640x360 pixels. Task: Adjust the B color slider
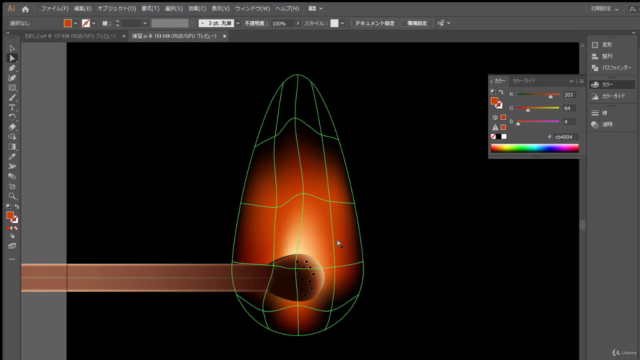click(x=538, y=122)
